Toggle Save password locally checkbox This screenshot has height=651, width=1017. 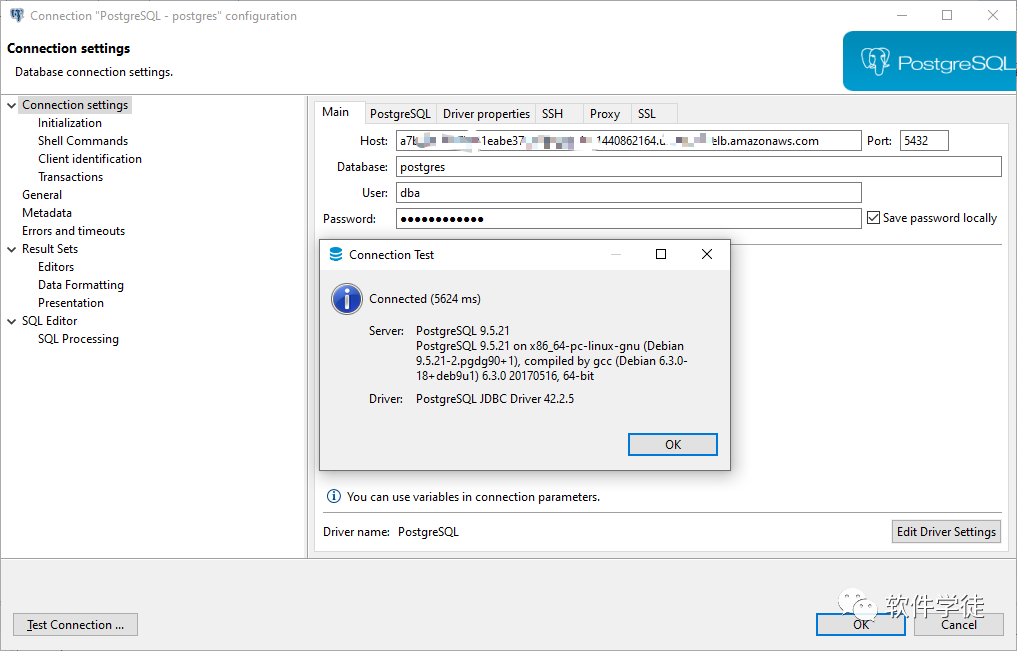point(874,218)
